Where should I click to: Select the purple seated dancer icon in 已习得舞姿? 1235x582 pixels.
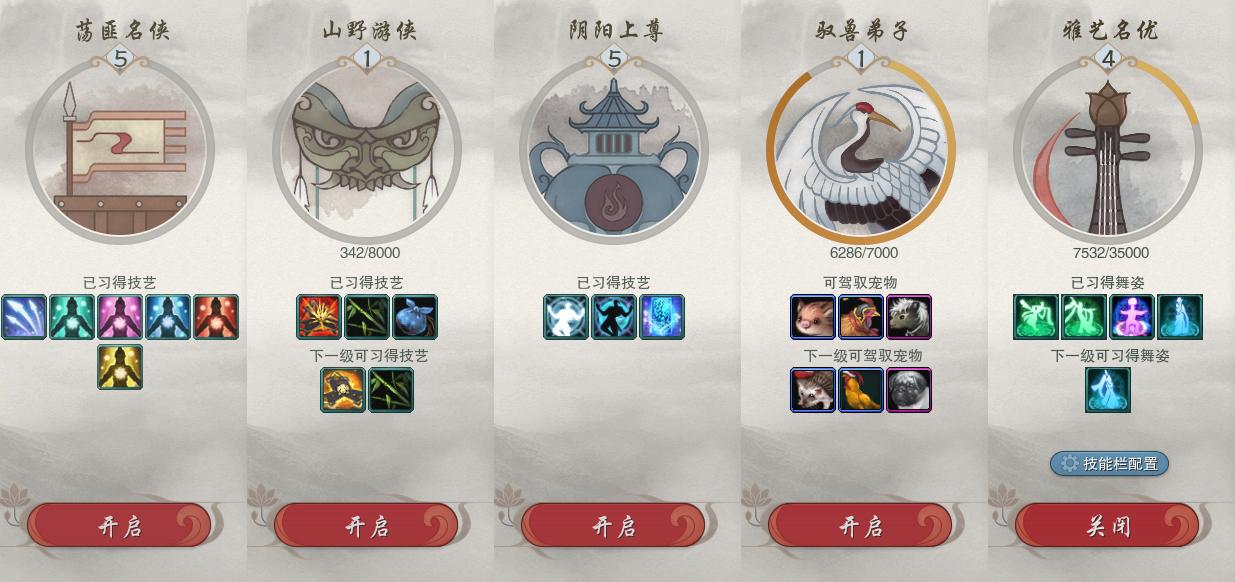pos(1132,317)
